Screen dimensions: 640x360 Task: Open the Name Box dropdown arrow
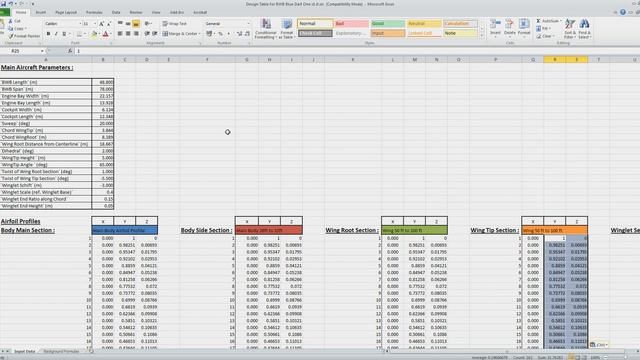coord(42,51)
